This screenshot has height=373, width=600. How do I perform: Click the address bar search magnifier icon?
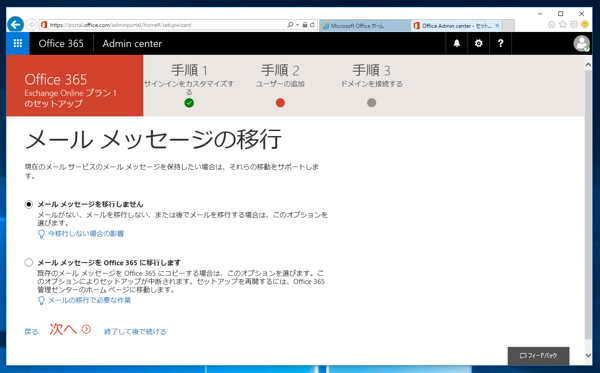290,25
